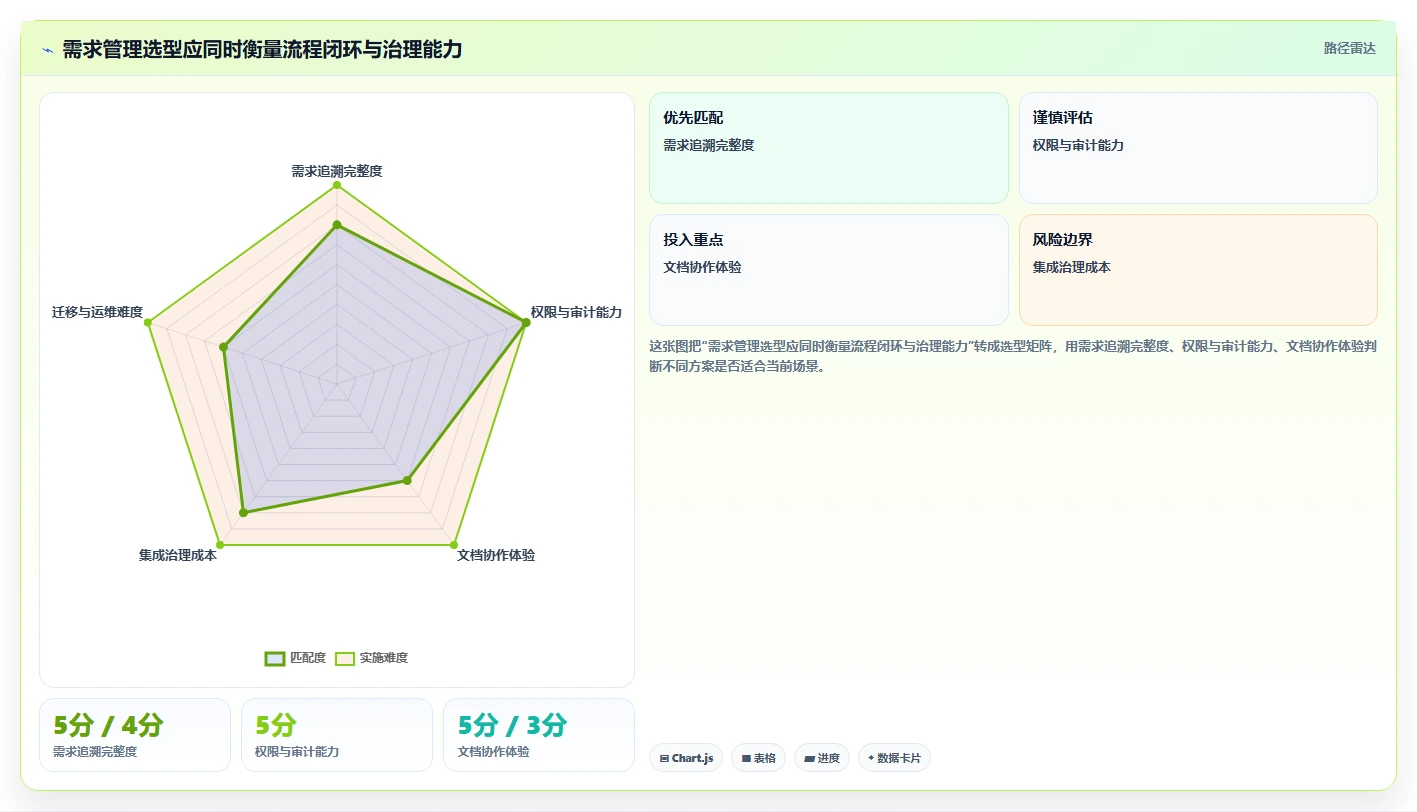1417x812 pixels.
Task: Click 文档协作体验 text in 投入重点 card
Action: coord(702,267)
